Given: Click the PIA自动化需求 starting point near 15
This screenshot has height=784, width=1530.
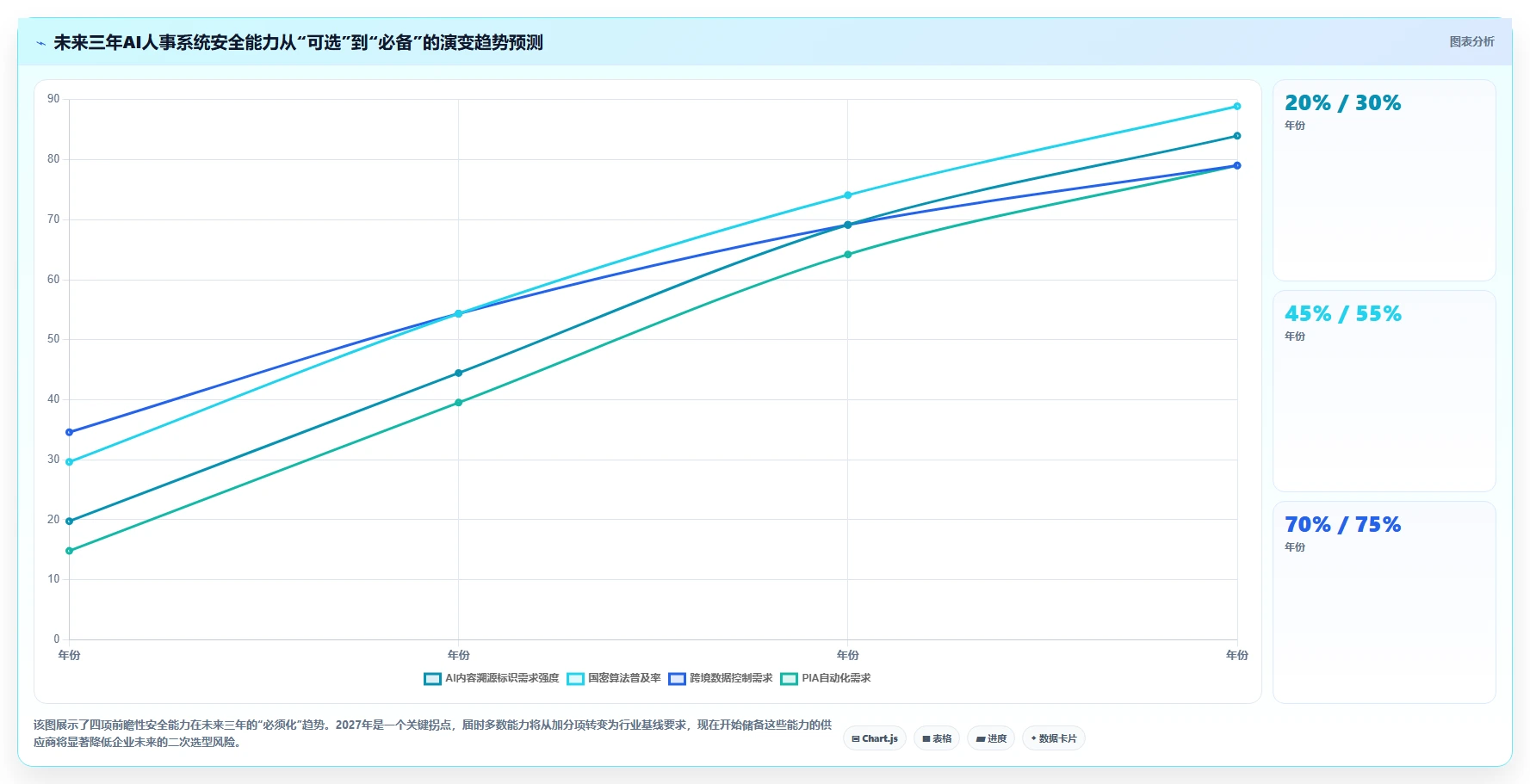Looking at the screenshot, I should pyautogui.click(x=70, y=551).
